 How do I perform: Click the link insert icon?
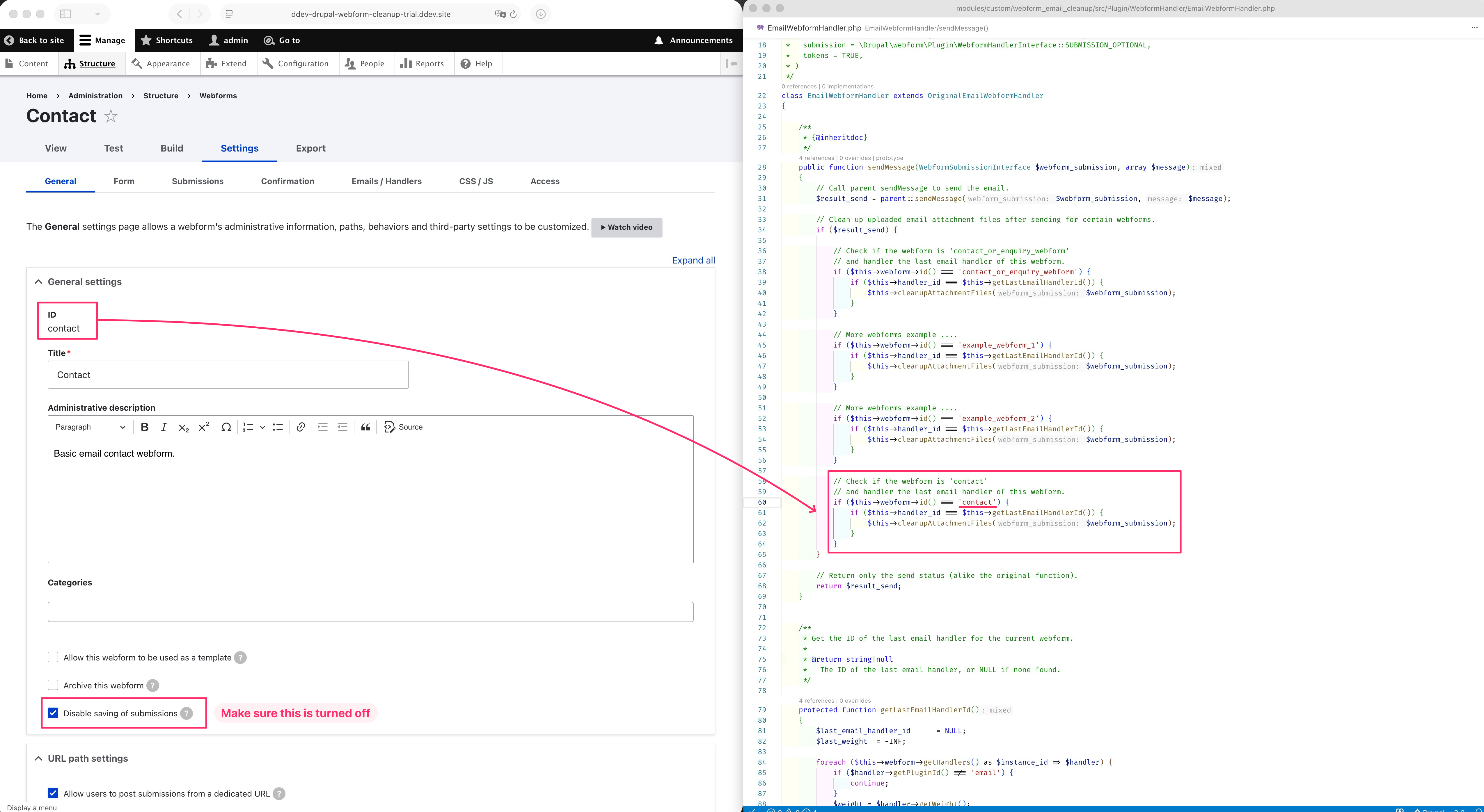pyautogui.click(x=300, y=427)
